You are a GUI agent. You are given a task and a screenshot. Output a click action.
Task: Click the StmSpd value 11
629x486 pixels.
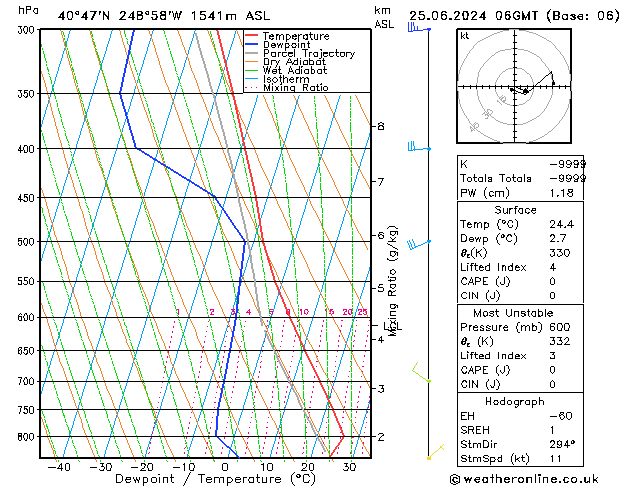pyautogui.click(x=556, y=459)
